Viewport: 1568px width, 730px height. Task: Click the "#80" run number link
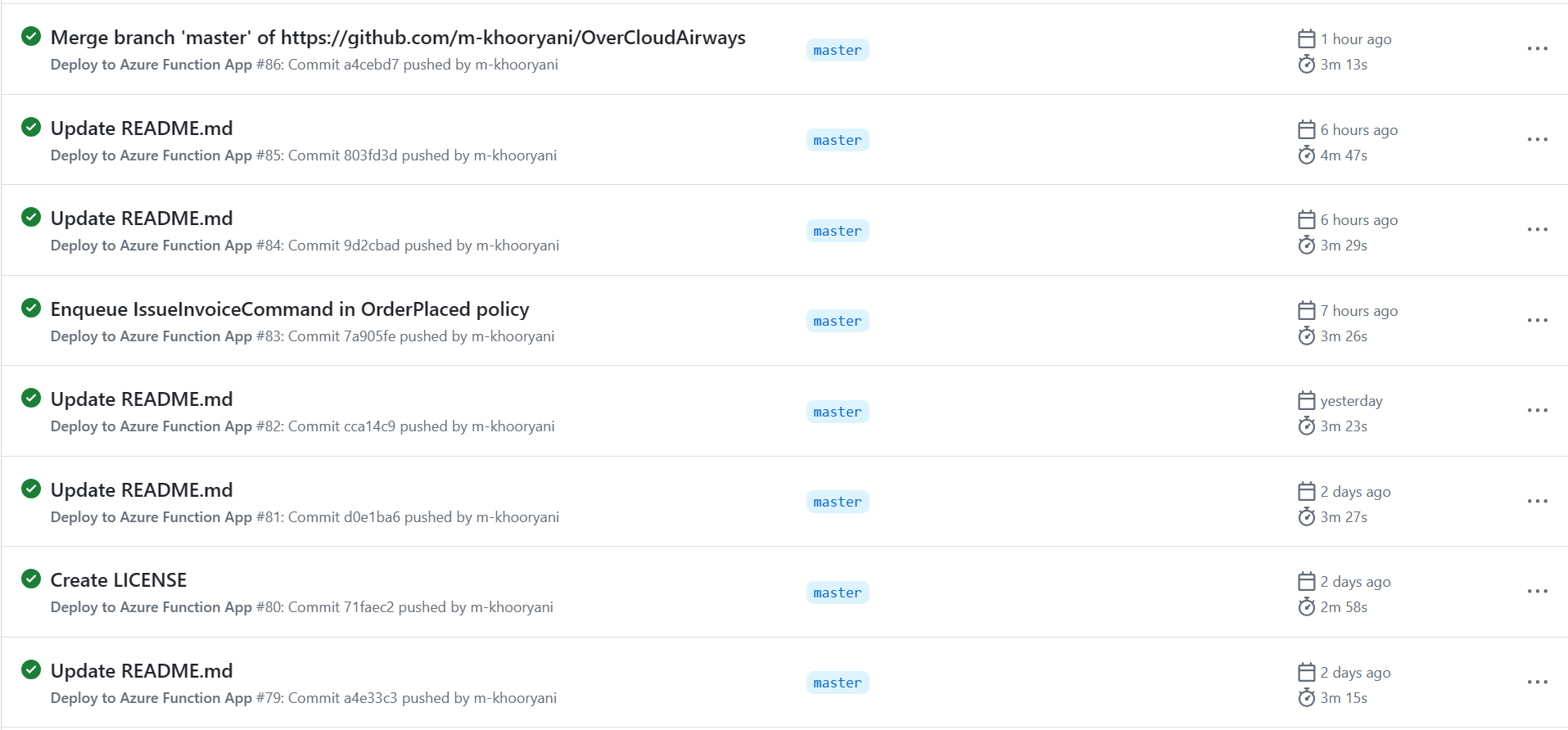pyautogui.click(x=270, y=606)
